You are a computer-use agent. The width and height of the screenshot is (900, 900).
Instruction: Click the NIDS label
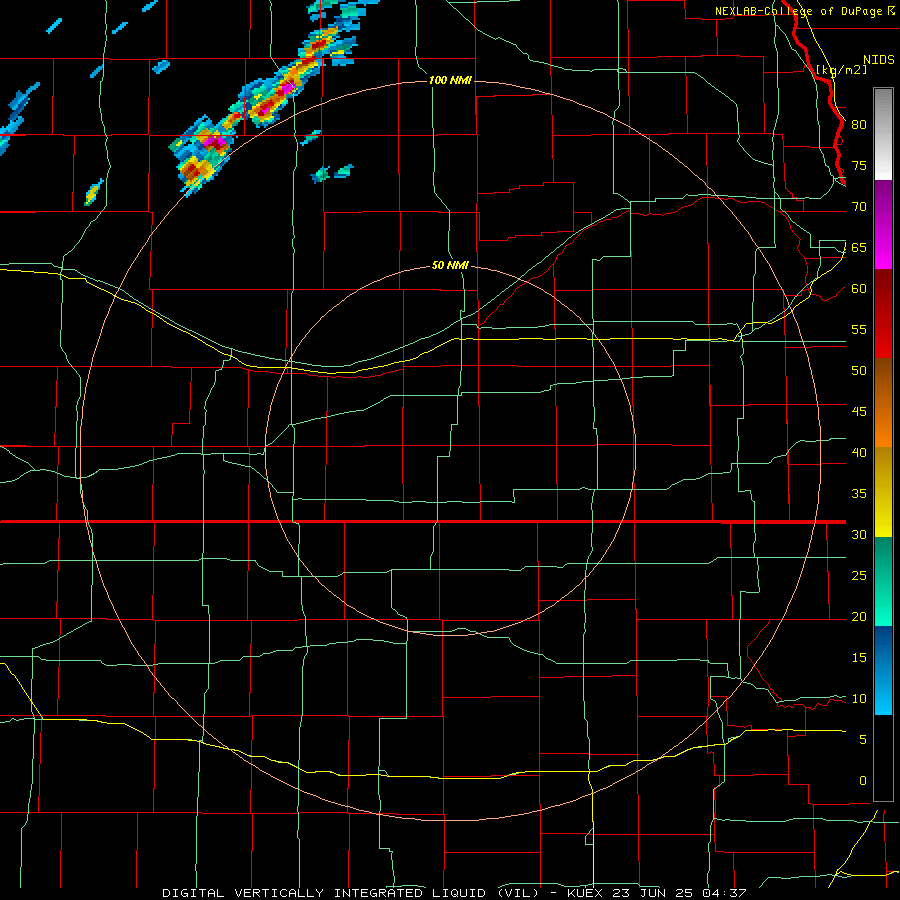pyautogui.click(x=879, y=60)
